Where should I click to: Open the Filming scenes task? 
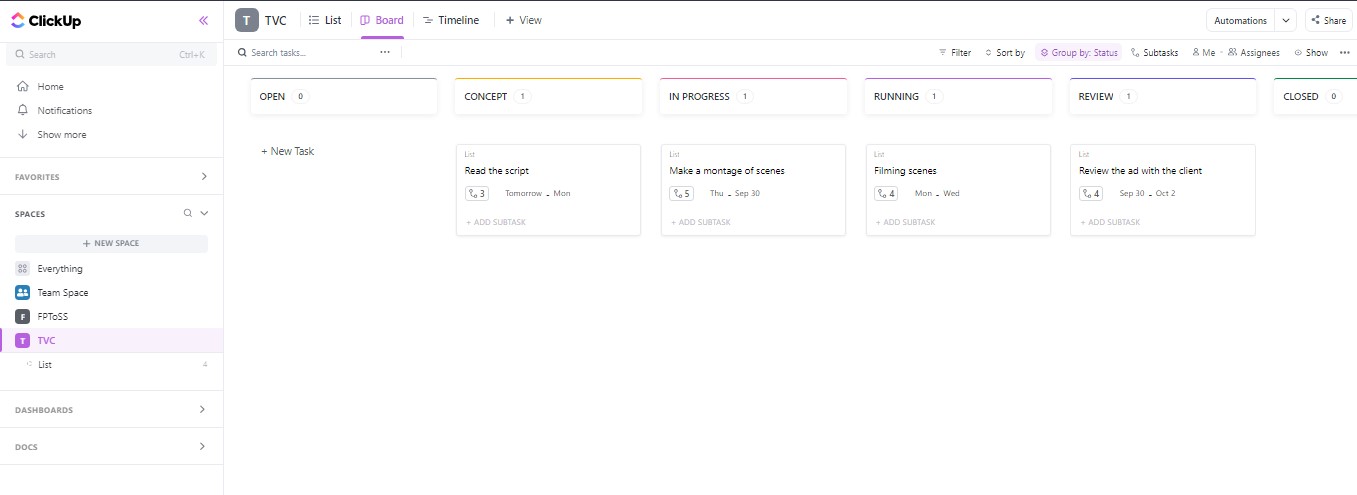905,171
